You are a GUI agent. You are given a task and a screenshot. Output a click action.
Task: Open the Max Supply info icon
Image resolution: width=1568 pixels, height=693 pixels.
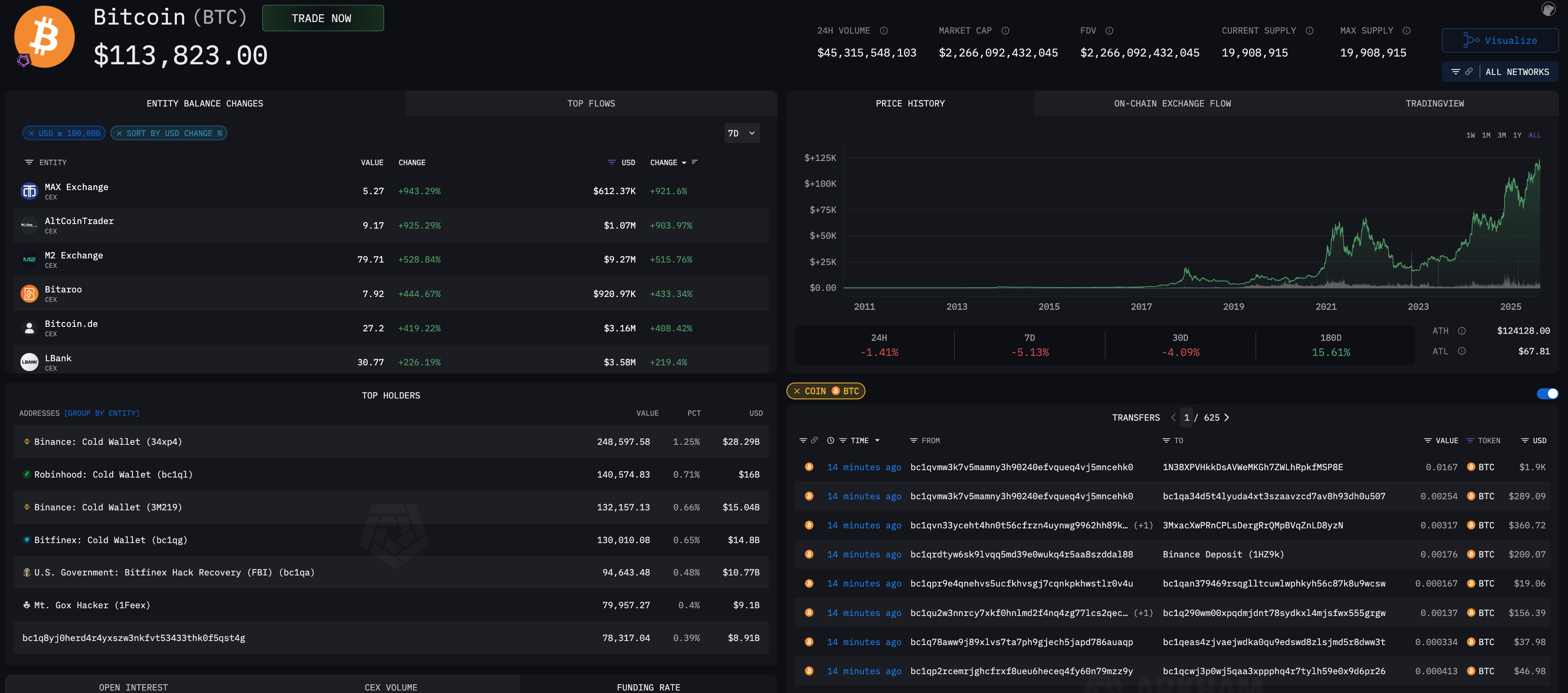[x=1407, y=31]
